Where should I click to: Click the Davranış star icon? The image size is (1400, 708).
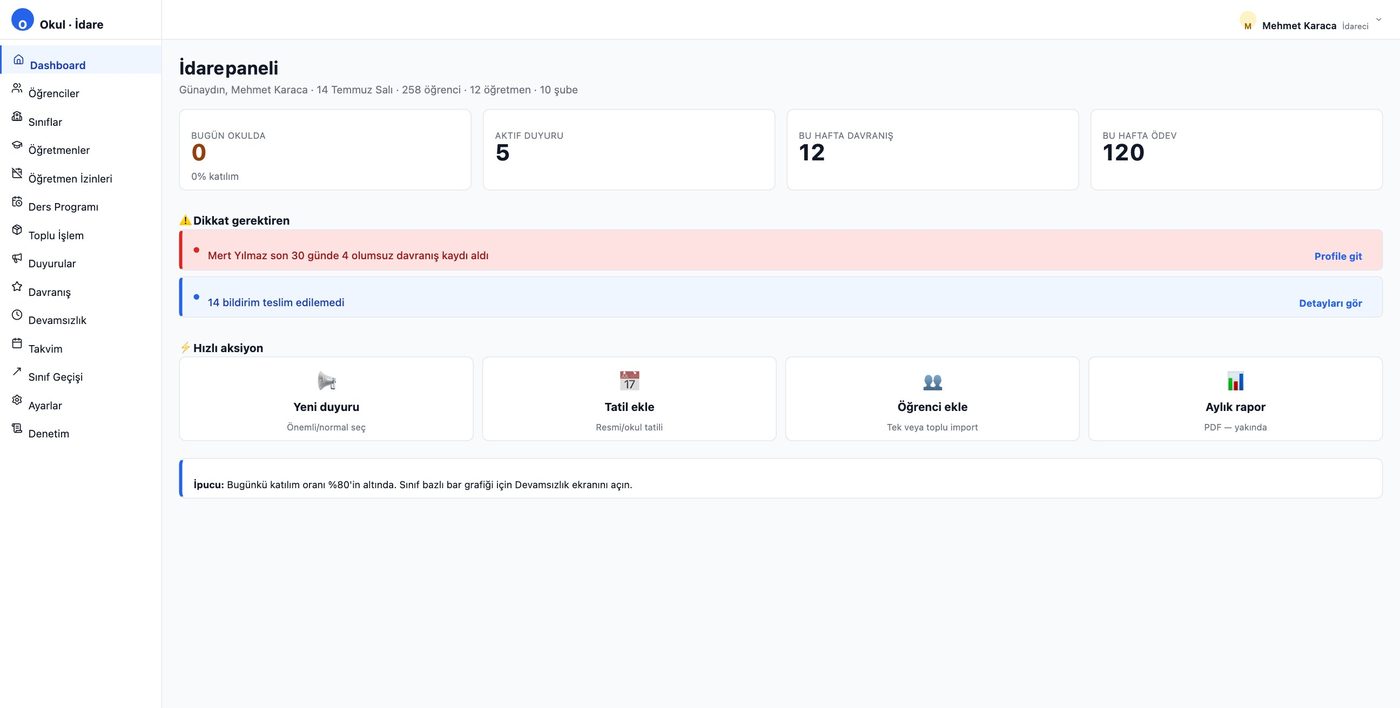click(x=17, y=287)
